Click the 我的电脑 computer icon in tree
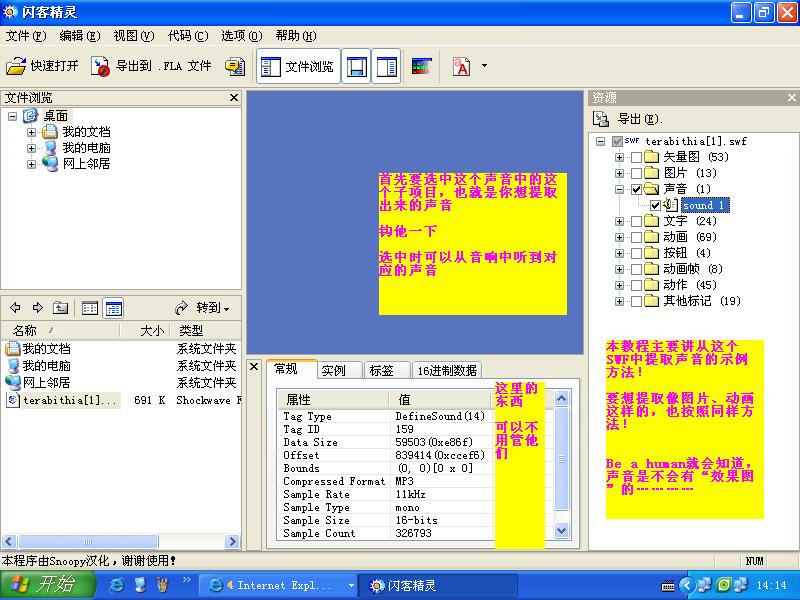Screen dimensions: 800x600 49,148
